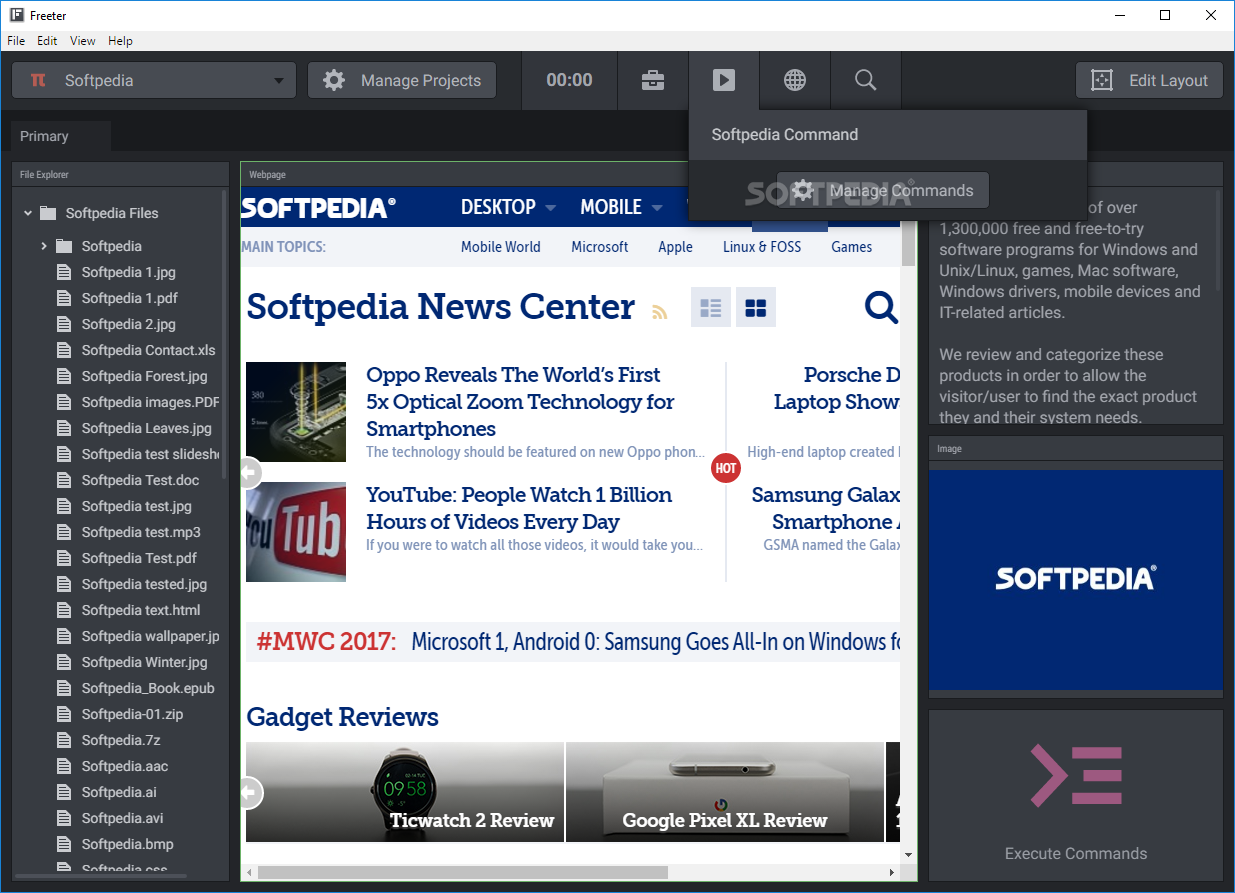Click file icon next to Softpedia.avi
Image resolution: width=1235 pixels, height=893 pixels.
click(x=64, y=818)
